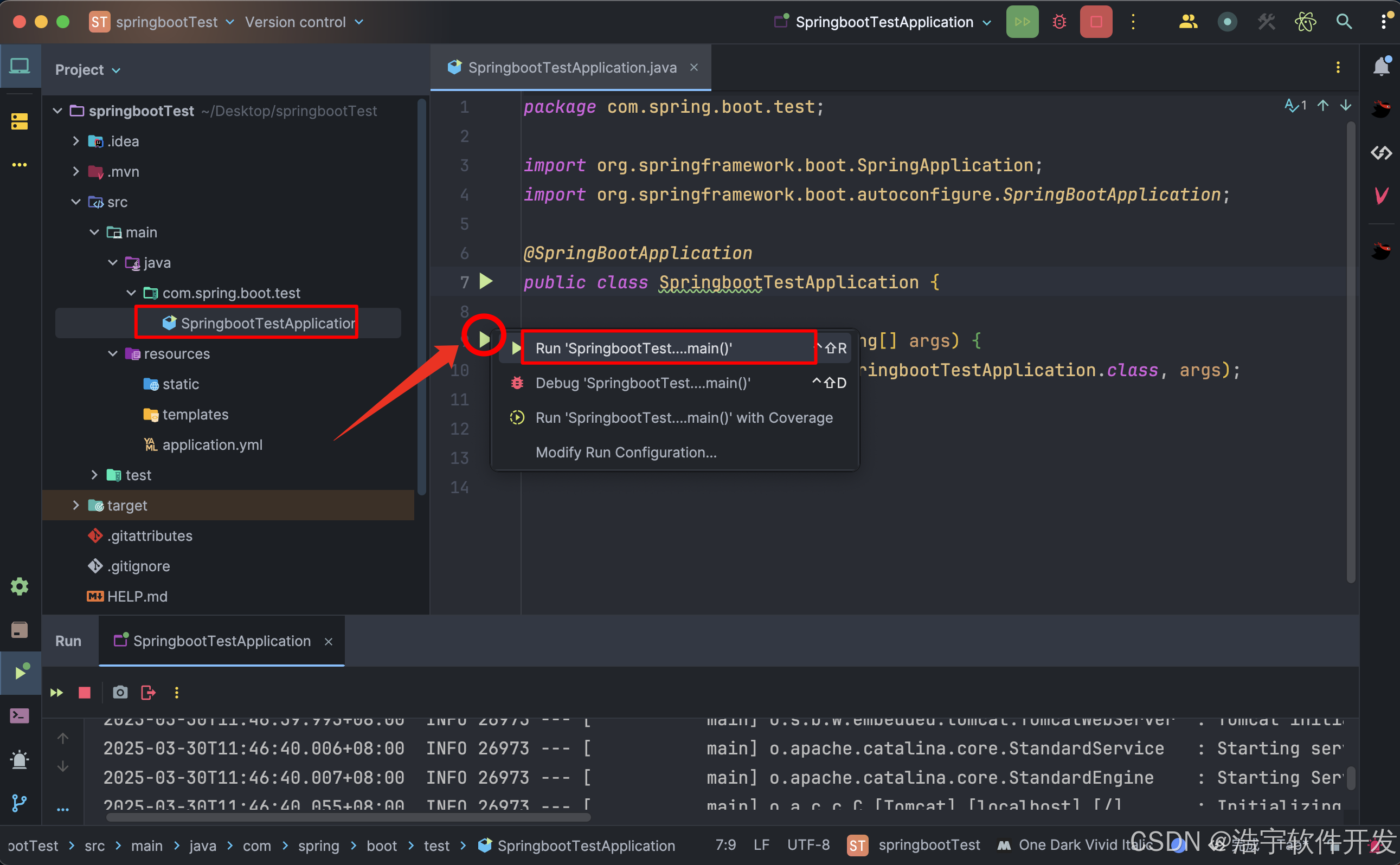Open Search Everywhere magnifier icon
This screenshot has width=1400, height=865.
click(x=1344, y=22)
